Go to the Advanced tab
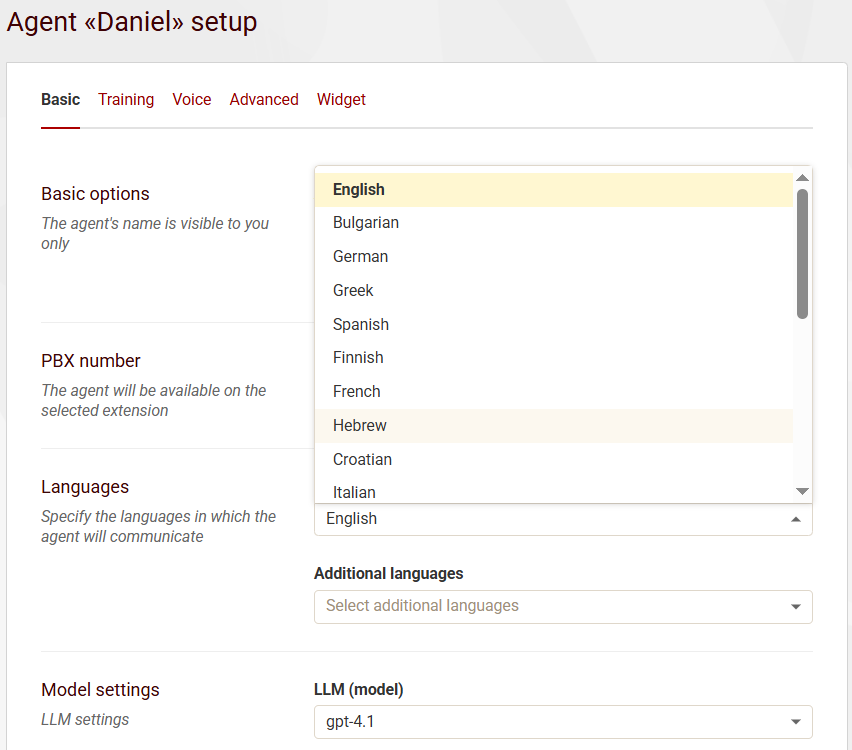Viewport: 852px width, 750px height. click(264, 100)
